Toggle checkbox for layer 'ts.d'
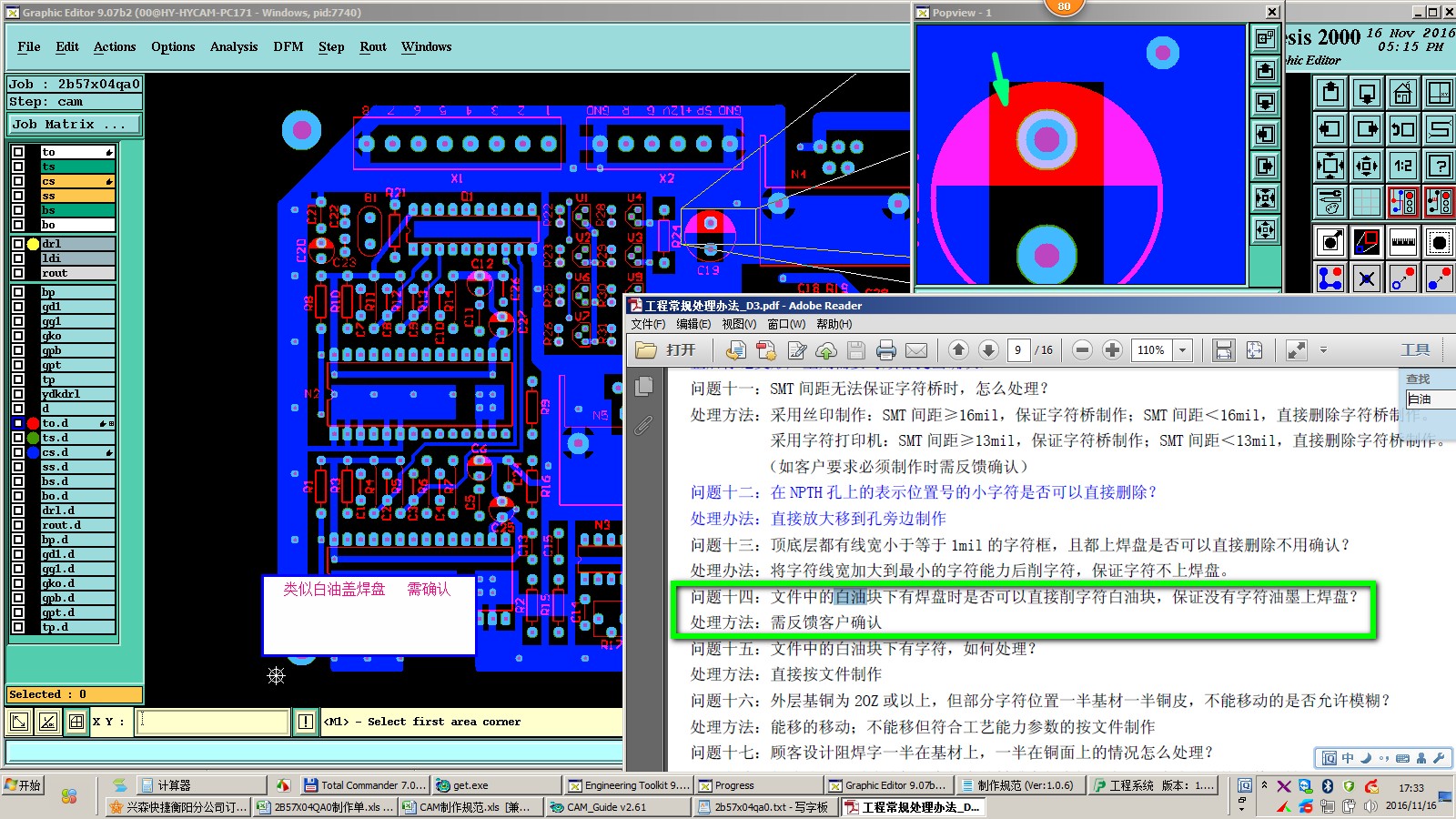Screen dimensions: 1456x819 (x=18, y=438)
